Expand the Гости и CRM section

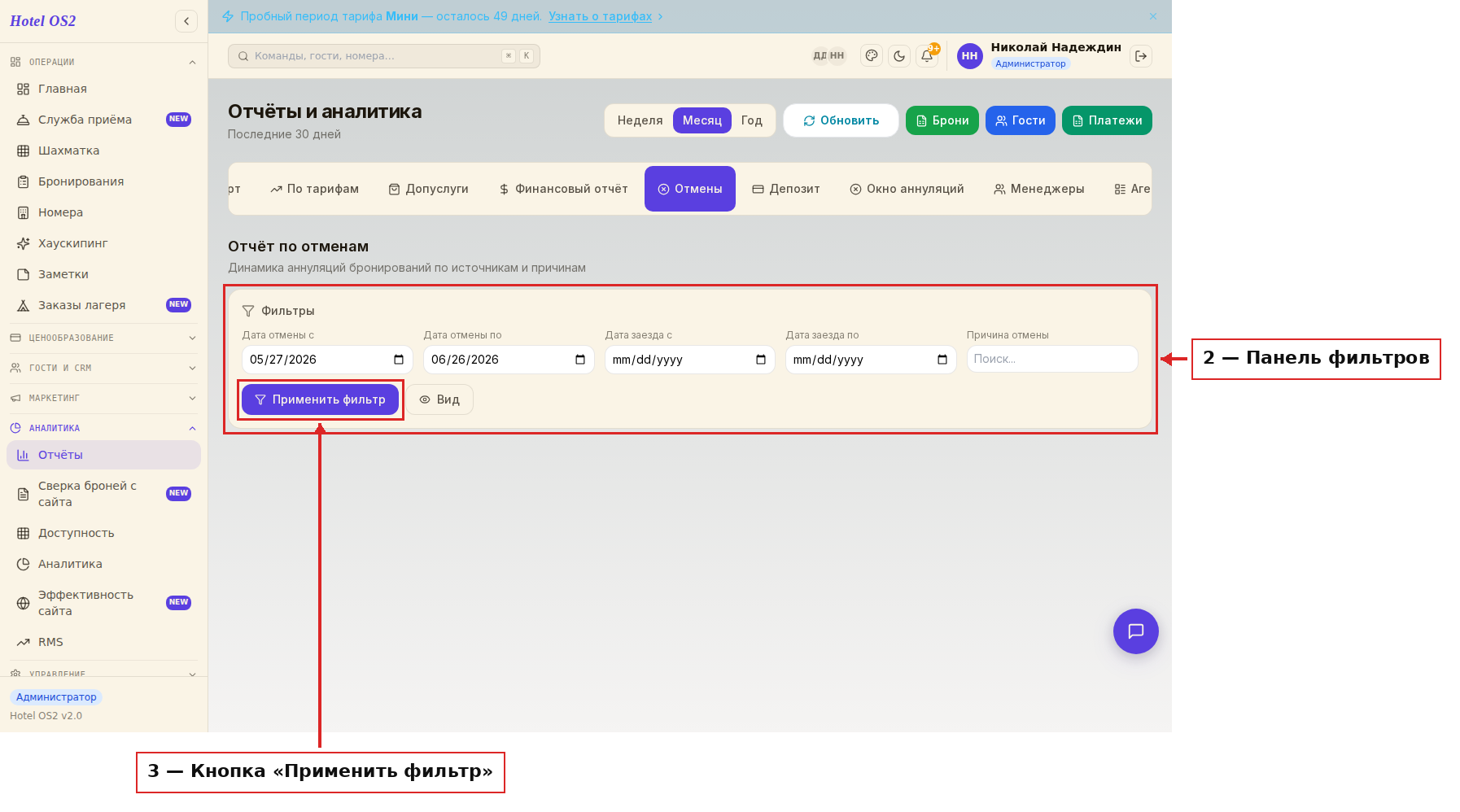tap(103, 368)
